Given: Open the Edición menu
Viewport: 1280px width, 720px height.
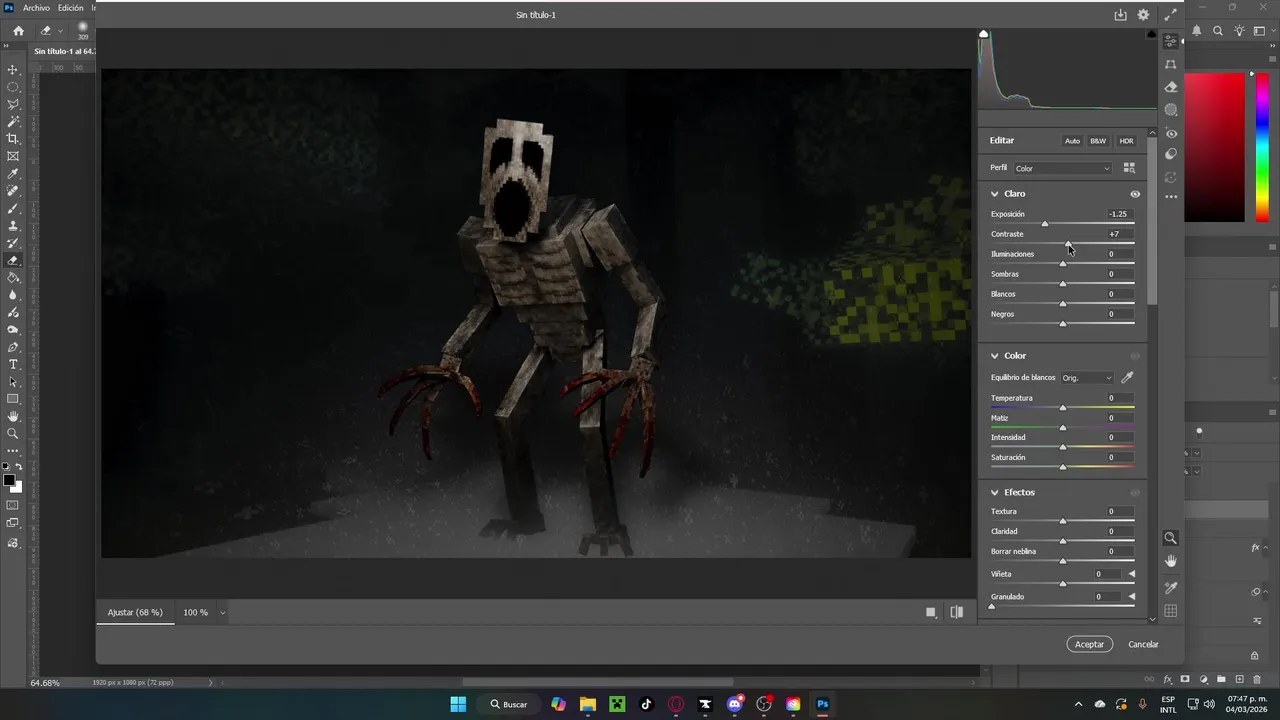Looking at the screenshot, I should [x=71, y=8].
